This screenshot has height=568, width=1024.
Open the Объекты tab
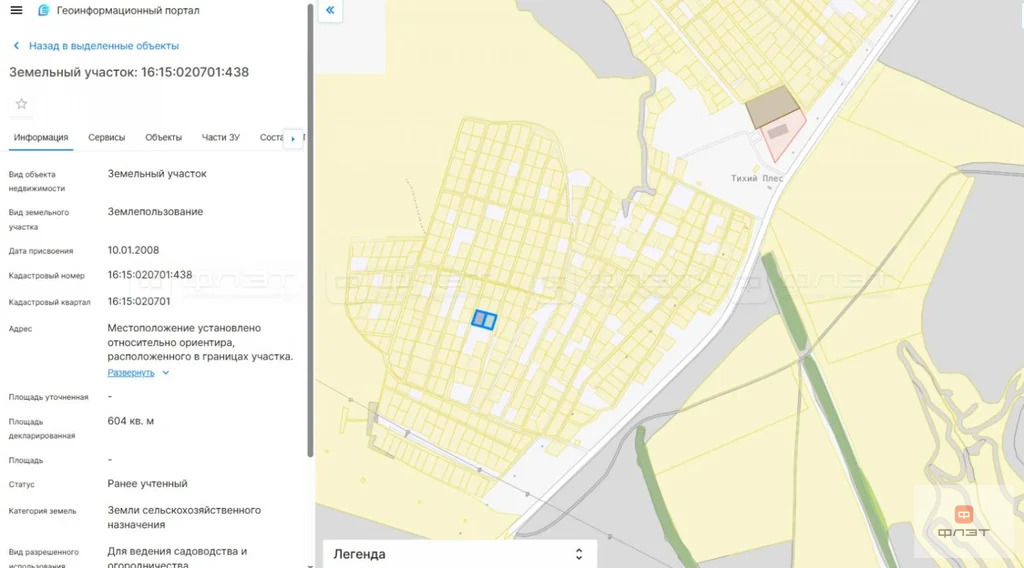pyautogui.click(x=163, y=138)
